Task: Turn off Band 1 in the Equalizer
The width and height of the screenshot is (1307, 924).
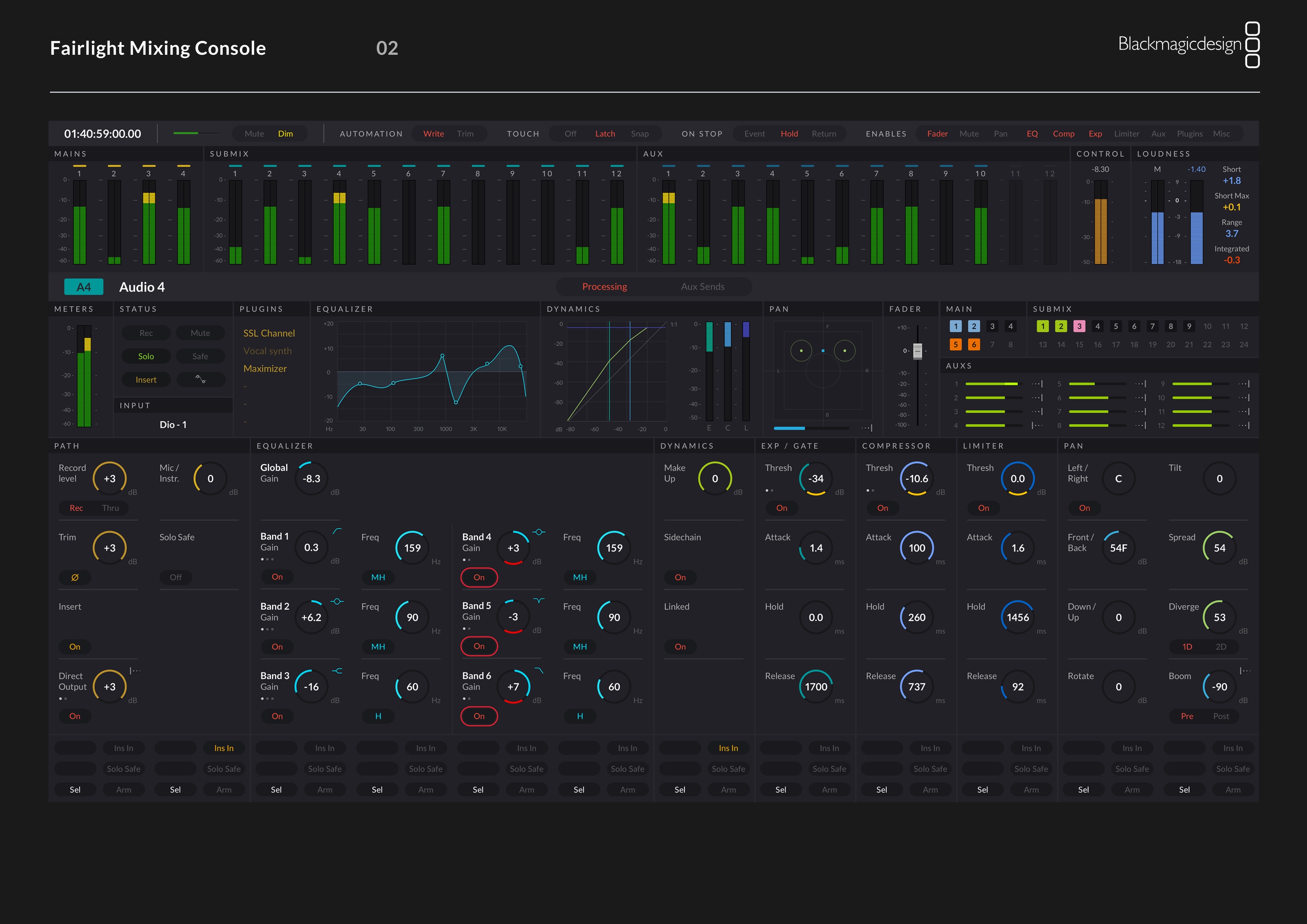Action: (277, 577)
